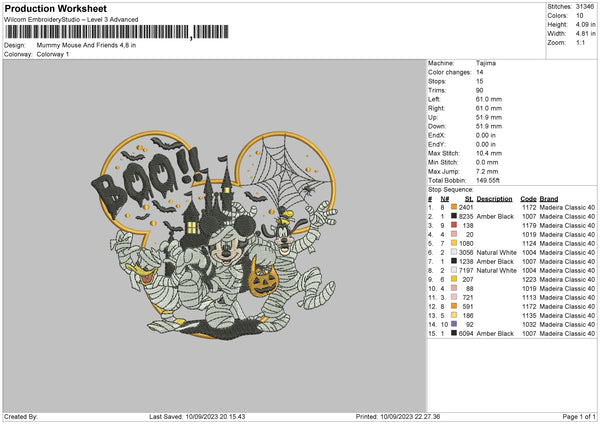This screenshot has height=424, width=600.
Task: Click thread code 1179 in row 3
Action: click(x=529, y=225)
